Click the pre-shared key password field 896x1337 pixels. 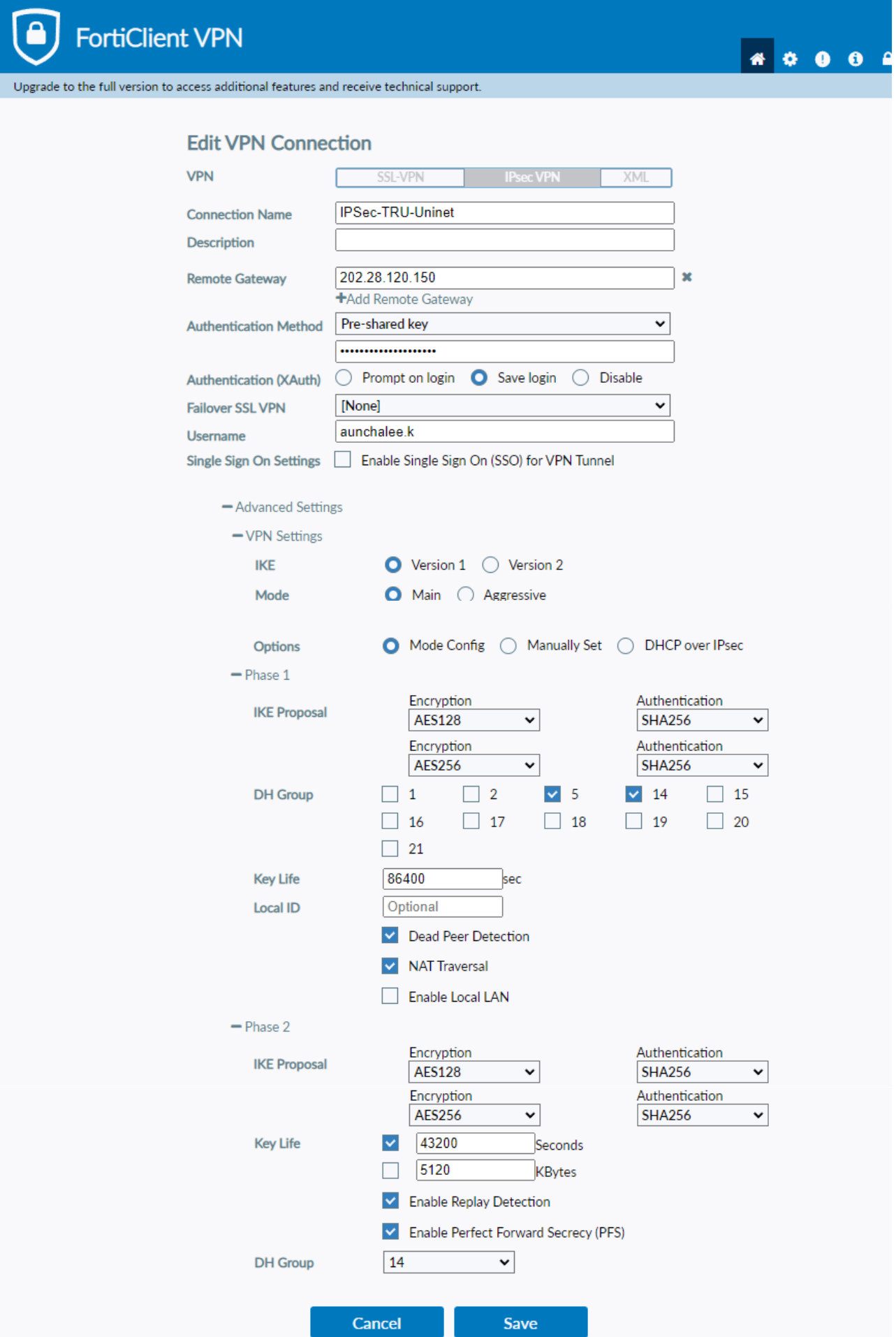tap(504, 351)
